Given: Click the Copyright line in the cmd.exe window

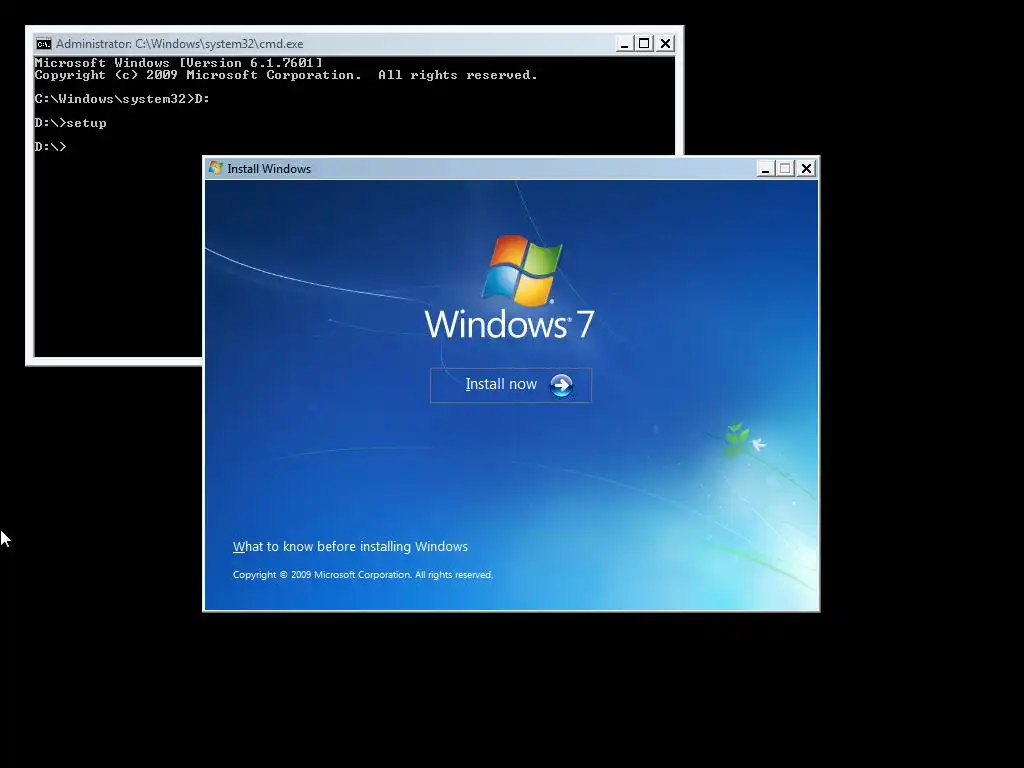Looking at the screenshot, I should (286, 75).
